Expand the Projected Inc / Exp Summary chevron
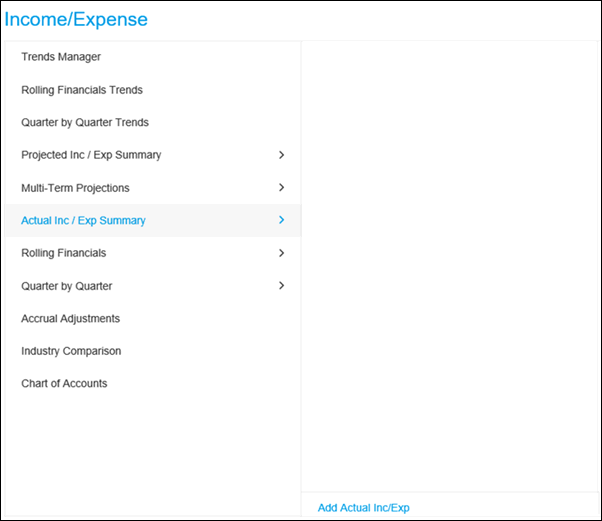602x521 pixels. 281,155
